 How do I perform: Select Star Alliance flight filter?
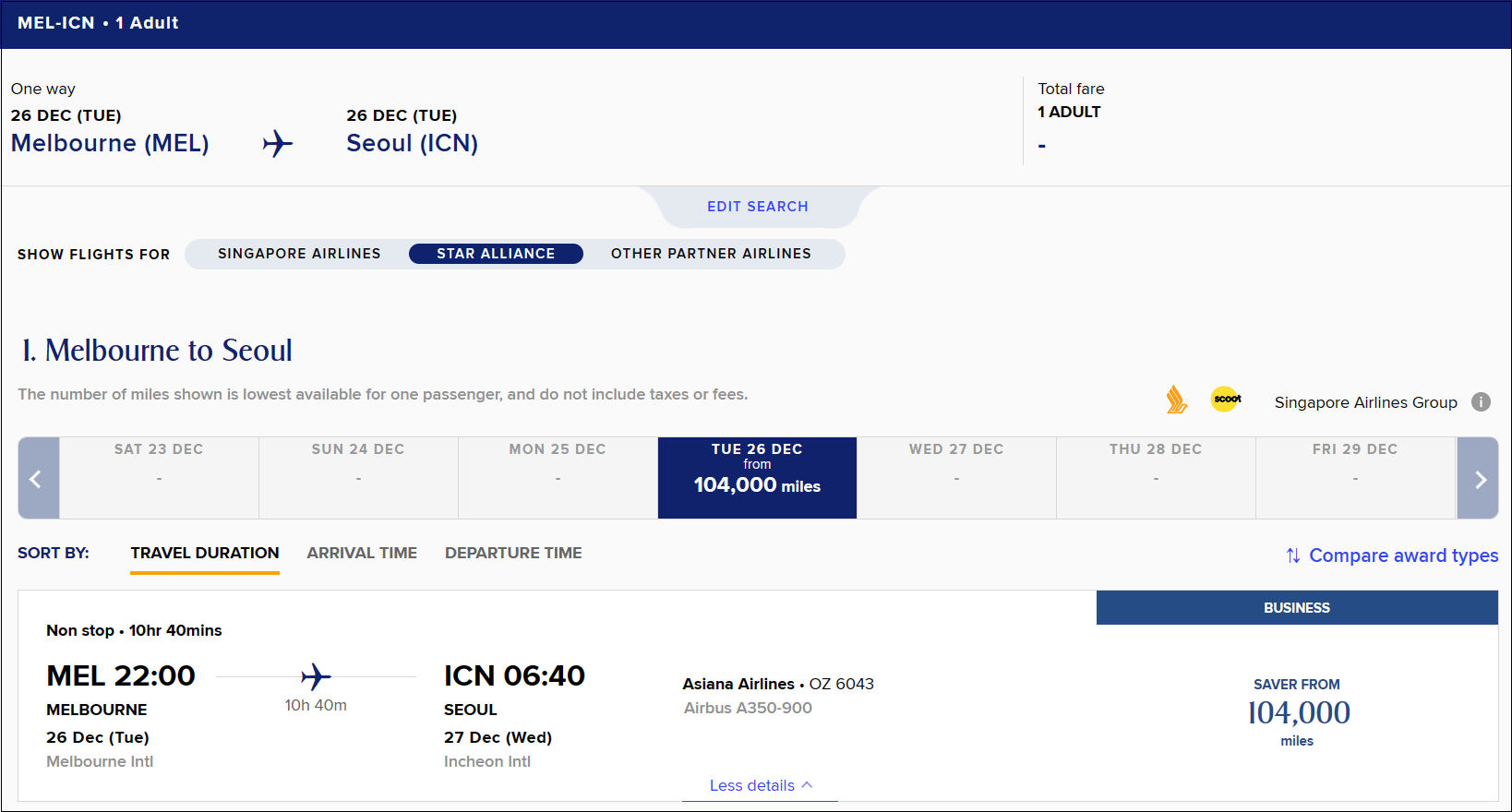[x=496, y=254]
